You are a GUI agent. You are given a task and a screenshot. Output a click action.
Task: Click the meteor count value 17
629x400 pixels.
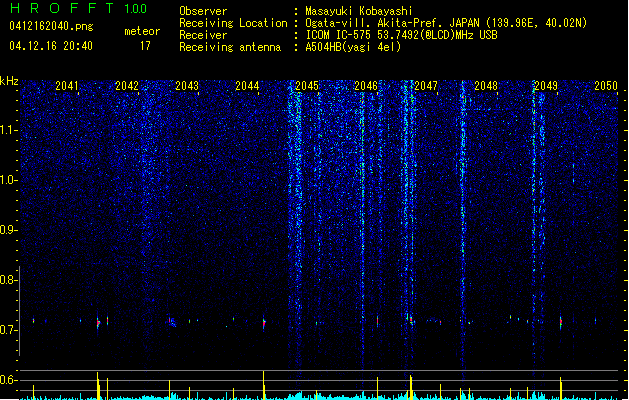pyautogui.click(x=145, y=46)
